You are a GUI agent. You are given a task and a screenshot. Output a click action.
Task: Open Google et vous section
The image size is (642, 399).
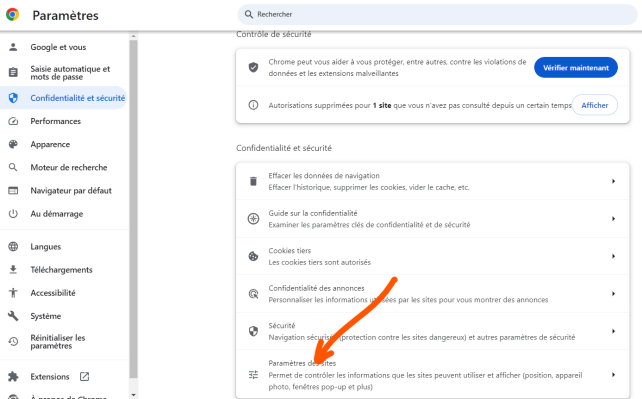coord(58,47)
